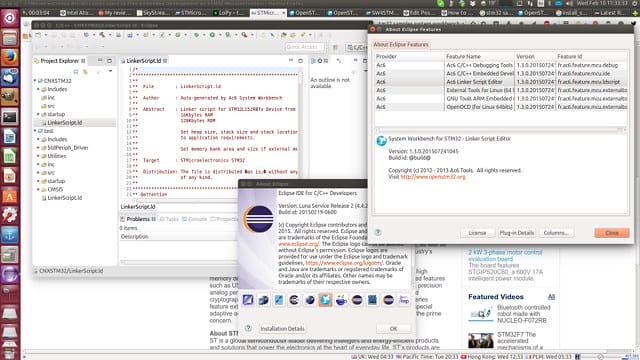
Task: Click Collapse All in Project Explorer
Action: tap(76, 72)
